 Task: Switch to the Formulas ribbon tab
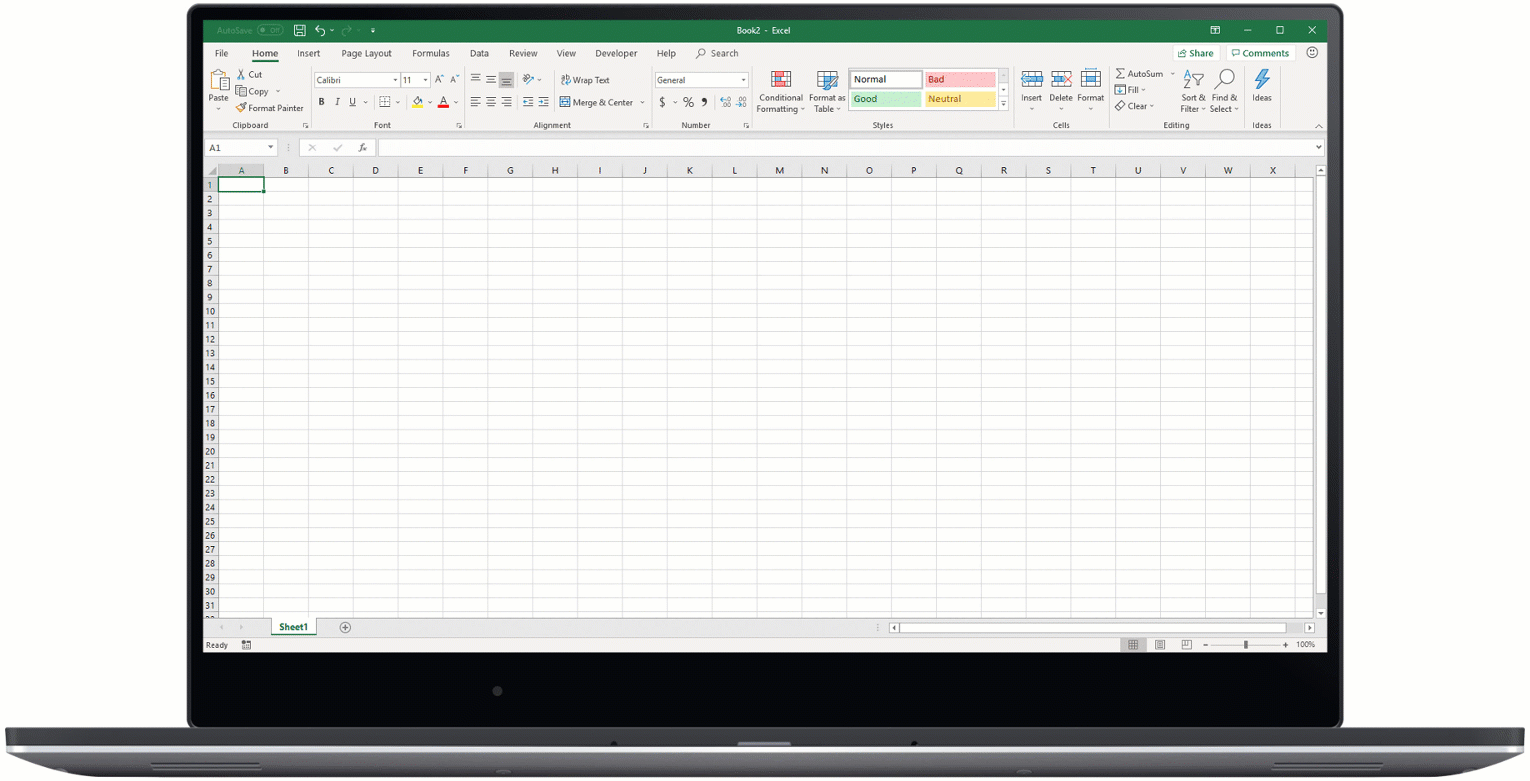pyautogui.click(x=431, y=53)
